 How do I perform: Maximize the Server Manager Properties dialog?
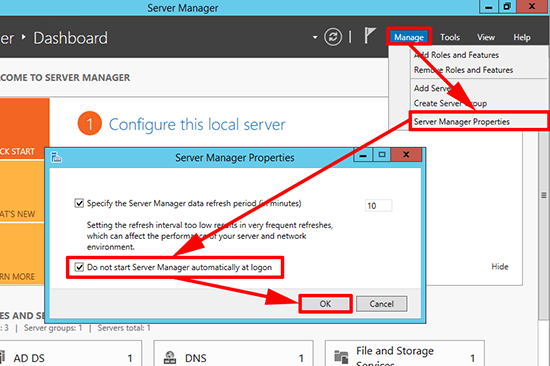tap(382, 155)
